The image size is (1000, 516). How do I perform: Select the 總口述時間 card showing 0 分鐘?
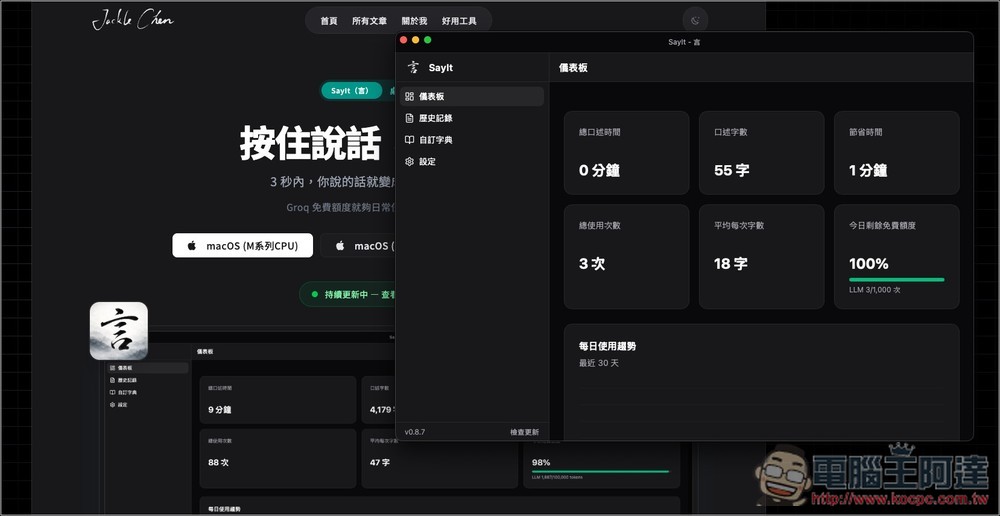click(626, 153)
